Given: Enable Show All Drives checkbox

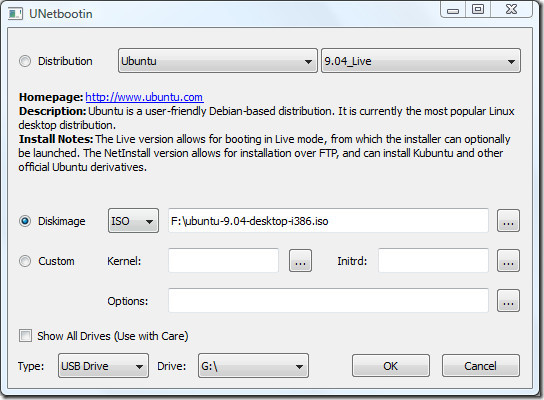Looking at the screenshot, I should 25,336.
